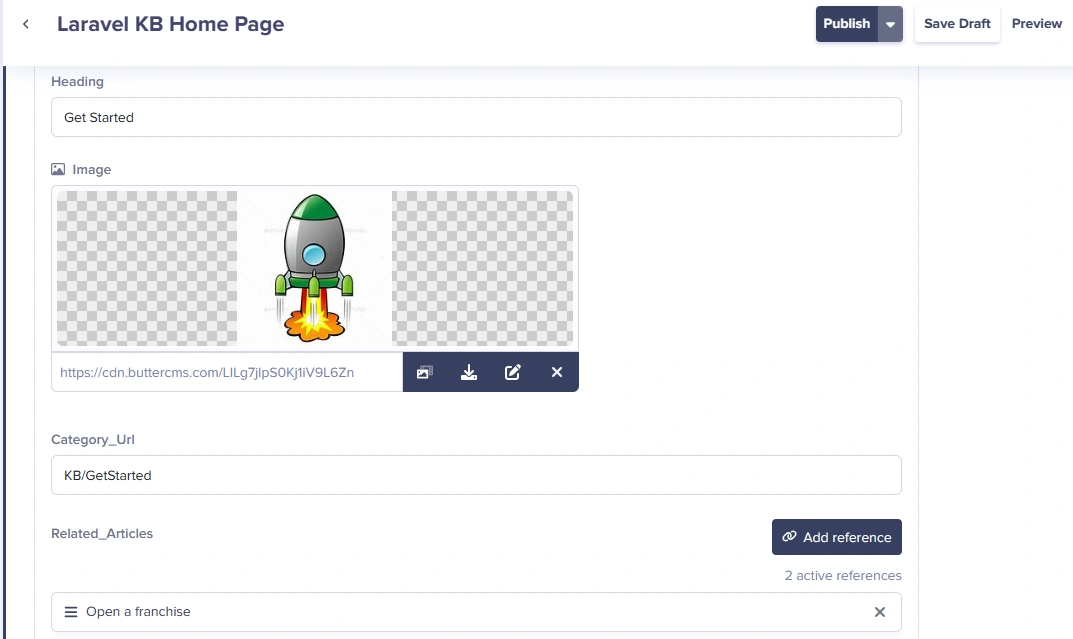Click the back arrow beside the page title
The width and height of the screenshot is (1073, 639).
point(26,24)
